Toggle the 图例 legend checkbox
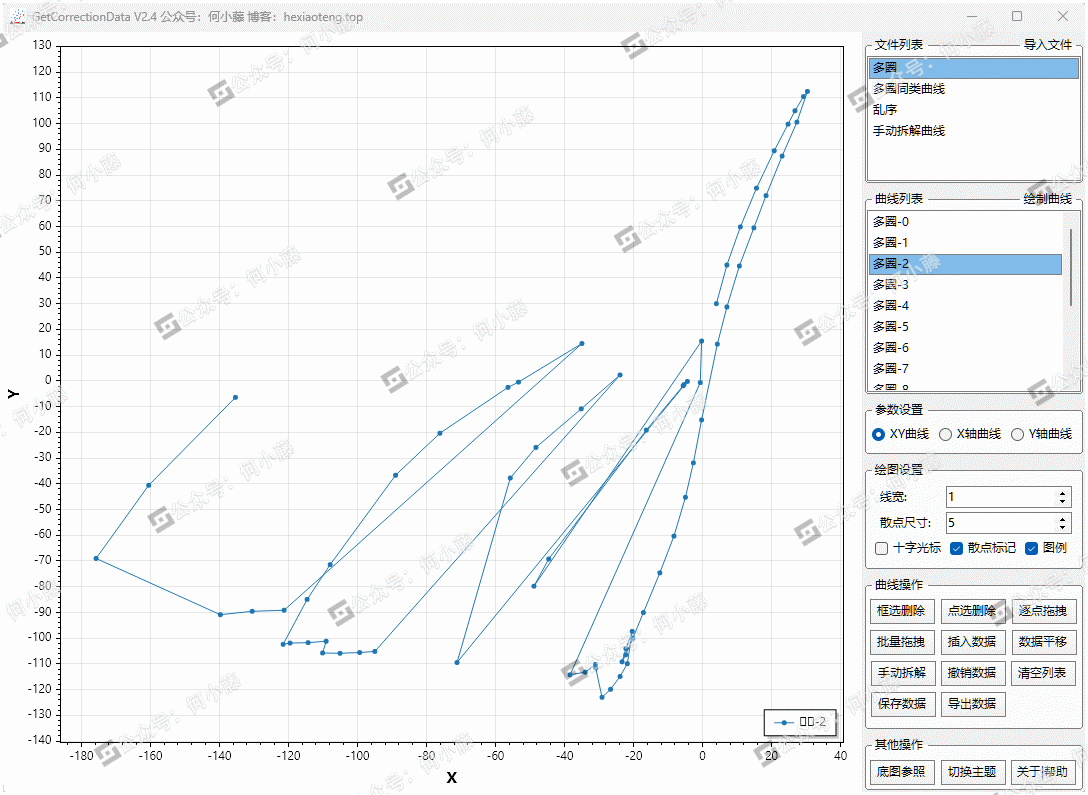This screenshot has width=1088, height=795. [1032, 548]
